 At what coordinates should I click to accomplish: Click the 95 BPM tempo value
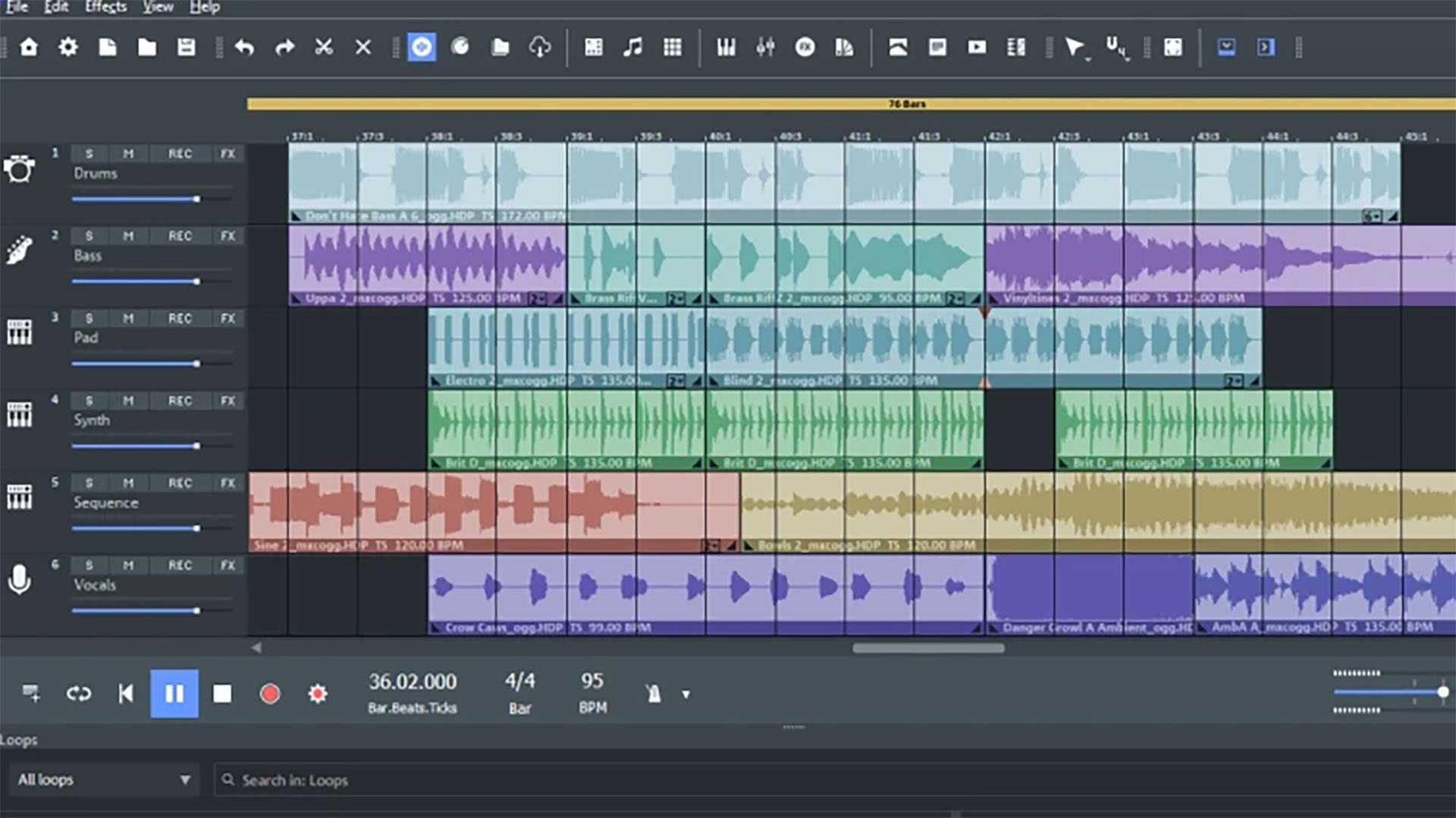tap(592, 682)
